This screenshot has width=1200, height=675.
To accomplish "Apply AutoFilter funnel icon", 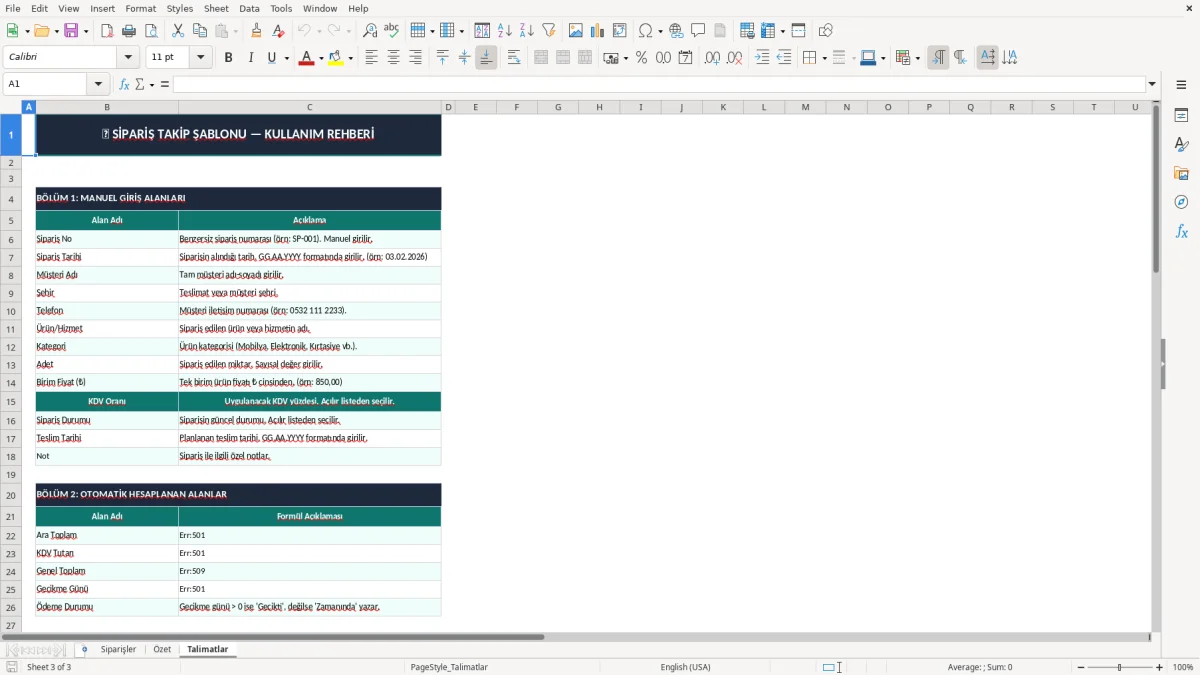I will point(549,31).
